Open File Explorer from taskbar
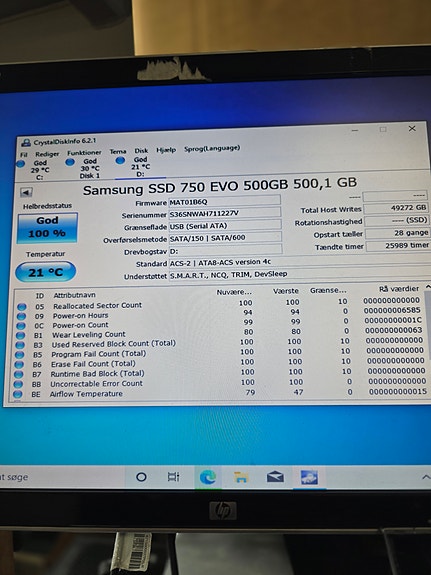431x575 pixels. click(241, 477)
